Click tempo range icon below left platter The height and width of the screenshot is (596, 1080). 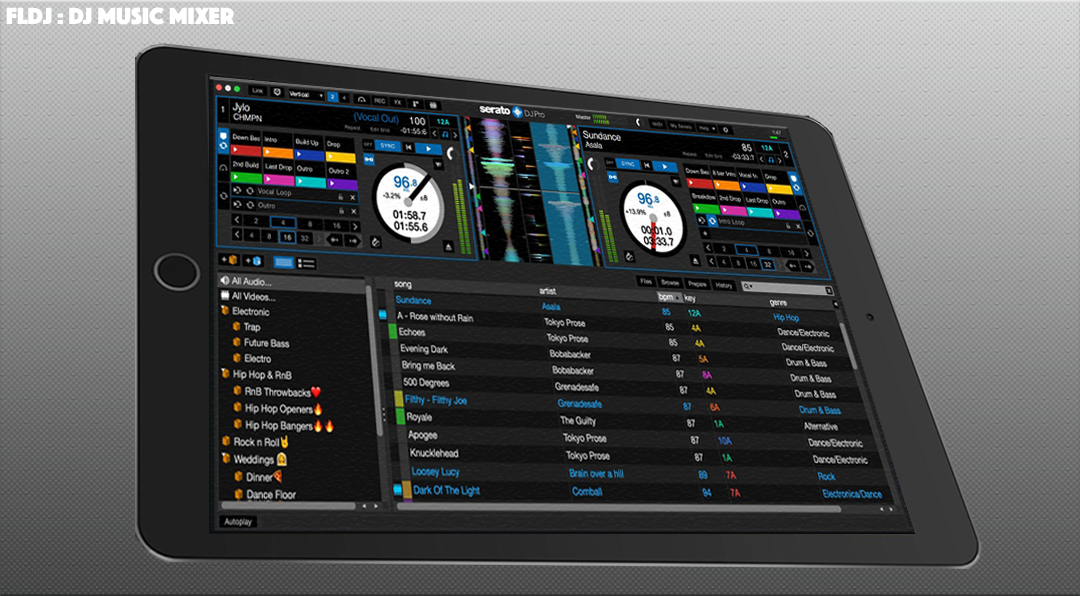tap(376, 241)
